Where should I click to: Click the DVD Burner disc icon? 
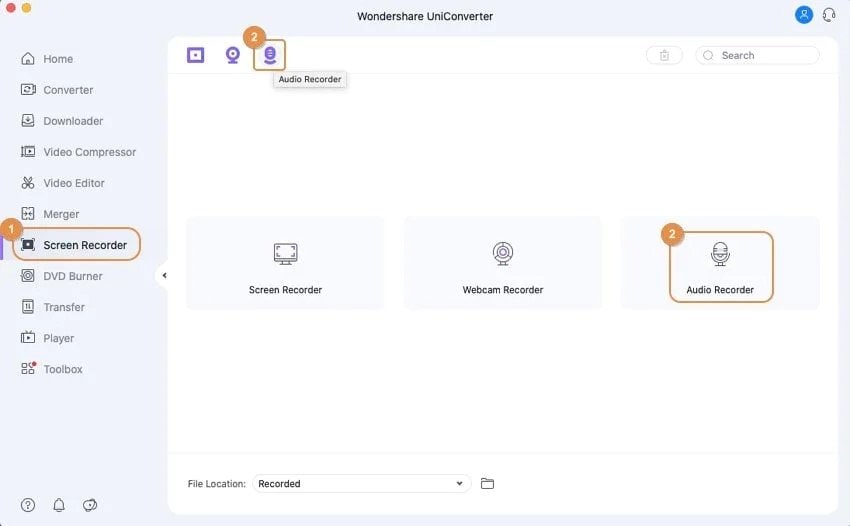[28, 275]
